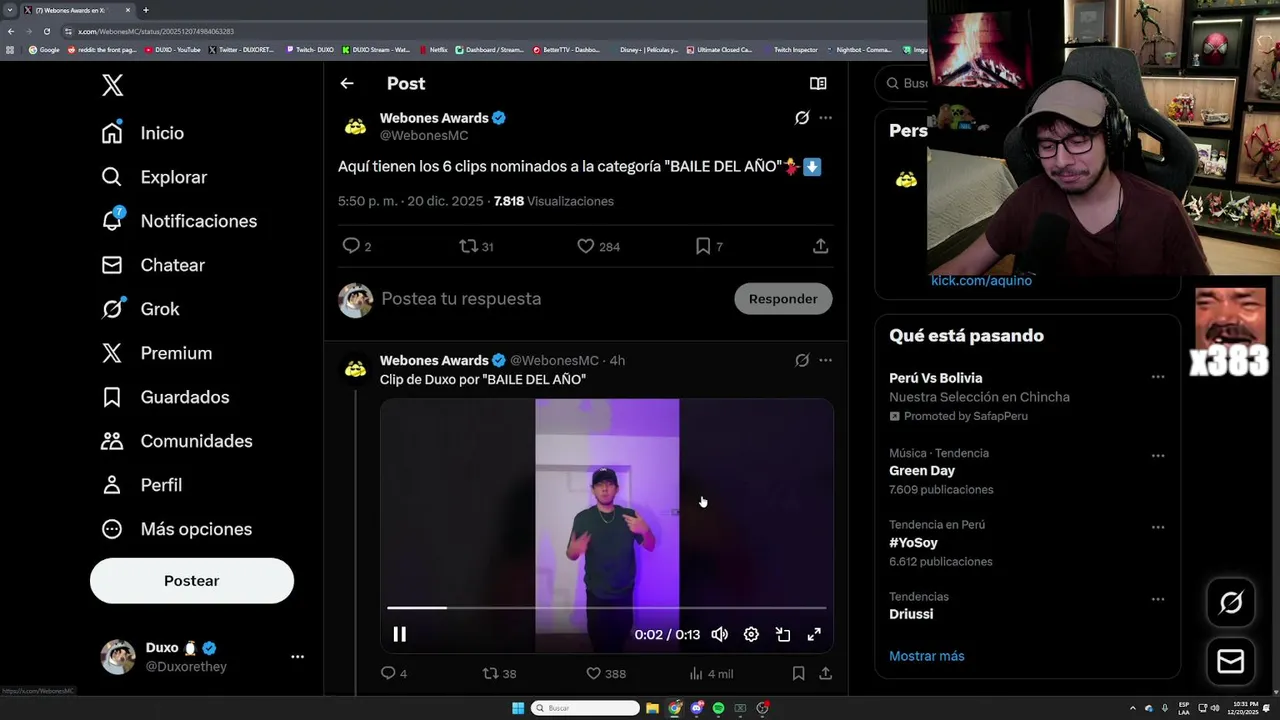
Task: Open the DUXO - YouTube bookmark
Action: (173, 49)
